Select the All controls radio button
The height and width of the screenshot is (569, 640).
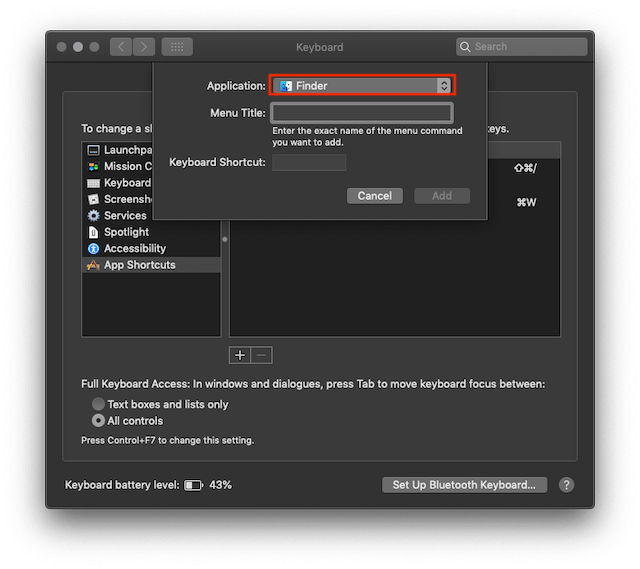pyautogui.click(x=98, y=420)
